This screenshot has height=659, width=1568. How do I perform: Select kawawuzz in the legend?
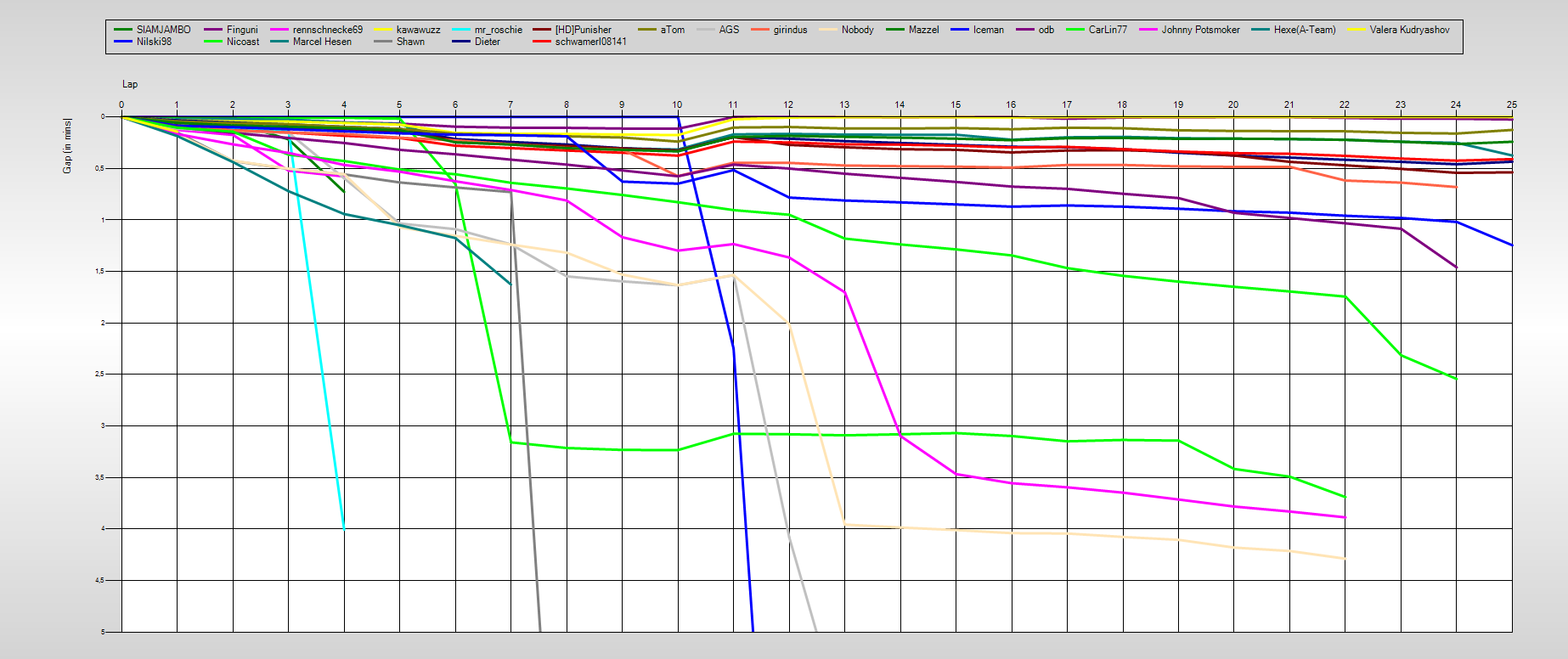[418, 30]
